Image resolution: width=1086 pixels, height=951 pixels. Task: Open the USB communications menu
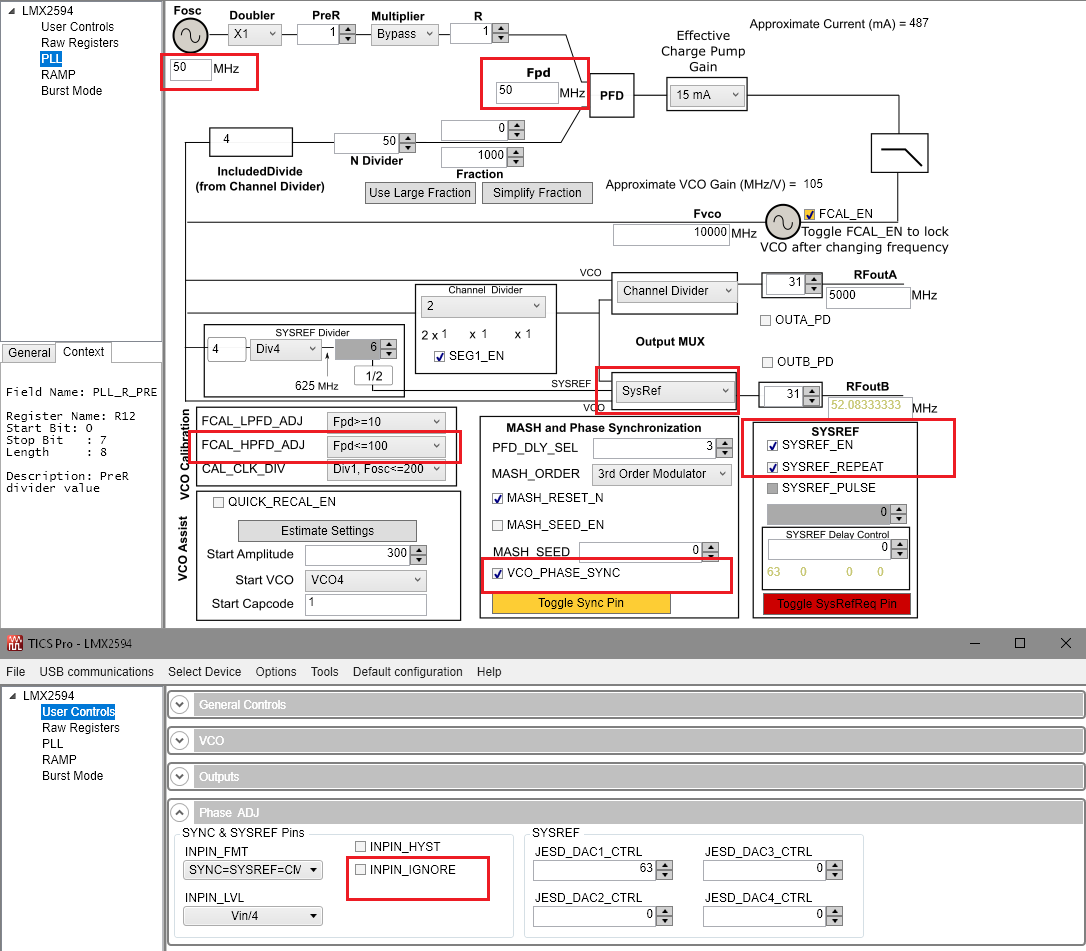pos(96,672)
